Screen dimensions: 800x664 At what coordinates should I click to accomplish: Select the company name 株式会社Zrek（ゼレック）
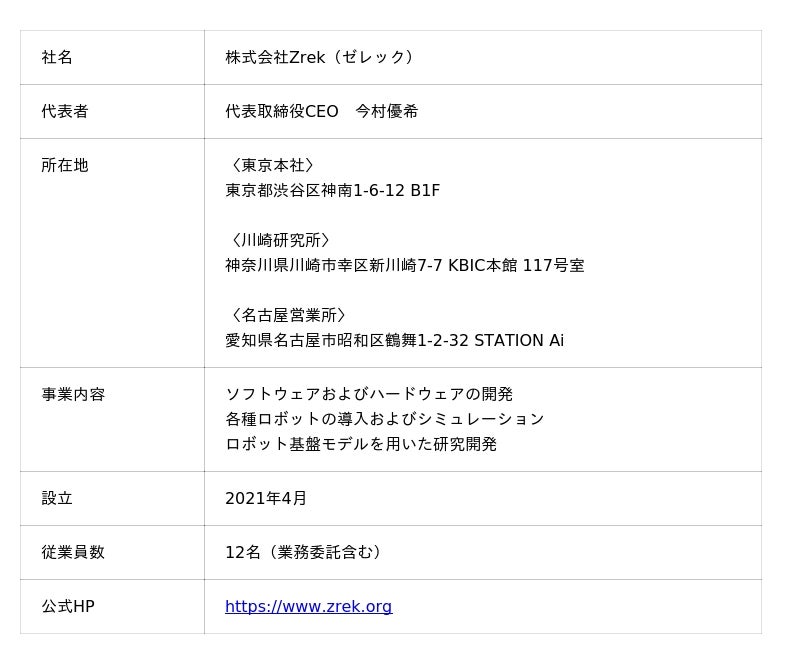[x=320, y=58]
